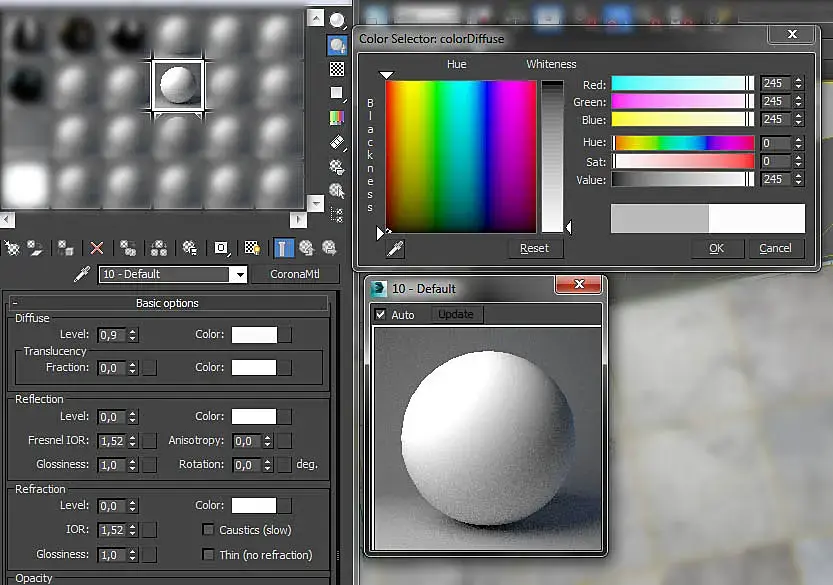Select the highlighted material sample slot
The width and height of the screenshot is (833, 585).
tap(178, 85)
